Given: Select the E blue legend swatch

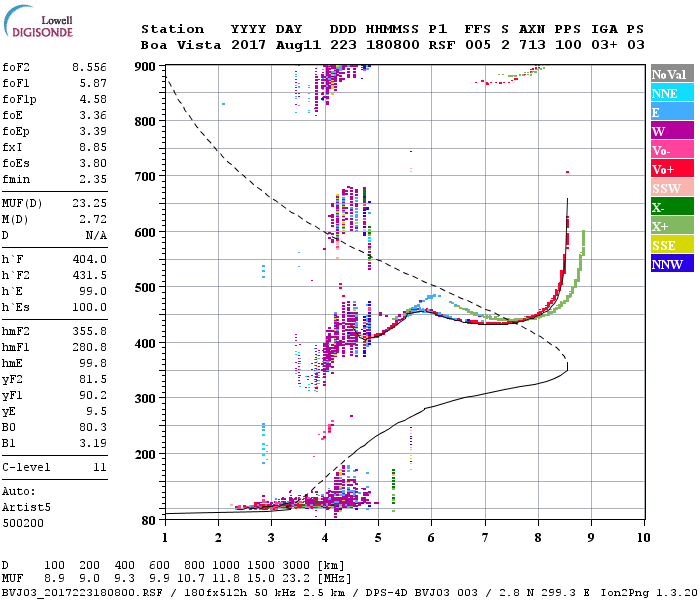Looking at the screenshot, I should pos(672,112).
